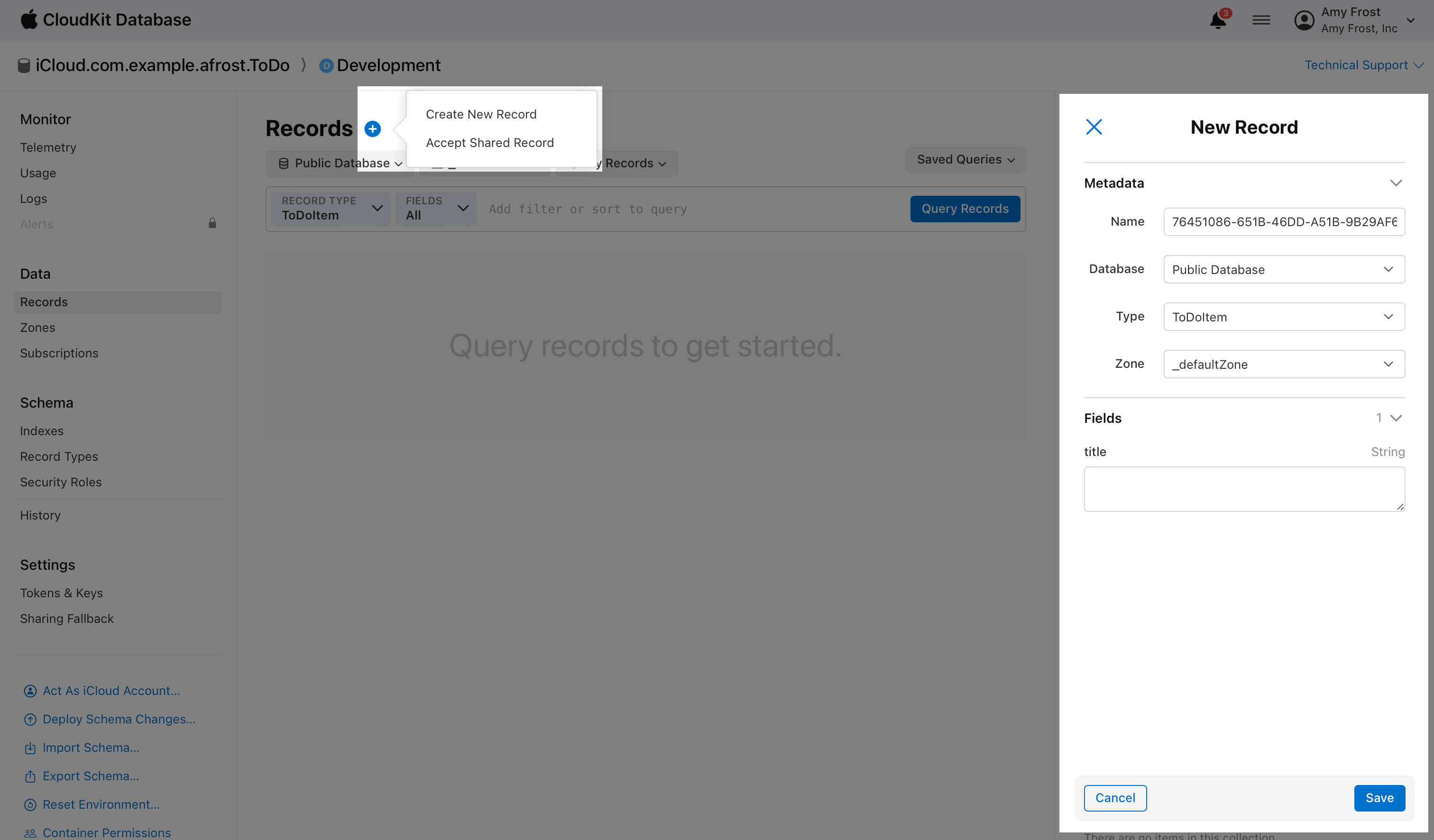
Task: Open Record Types in the sidebar
Action: pos(59,457)
